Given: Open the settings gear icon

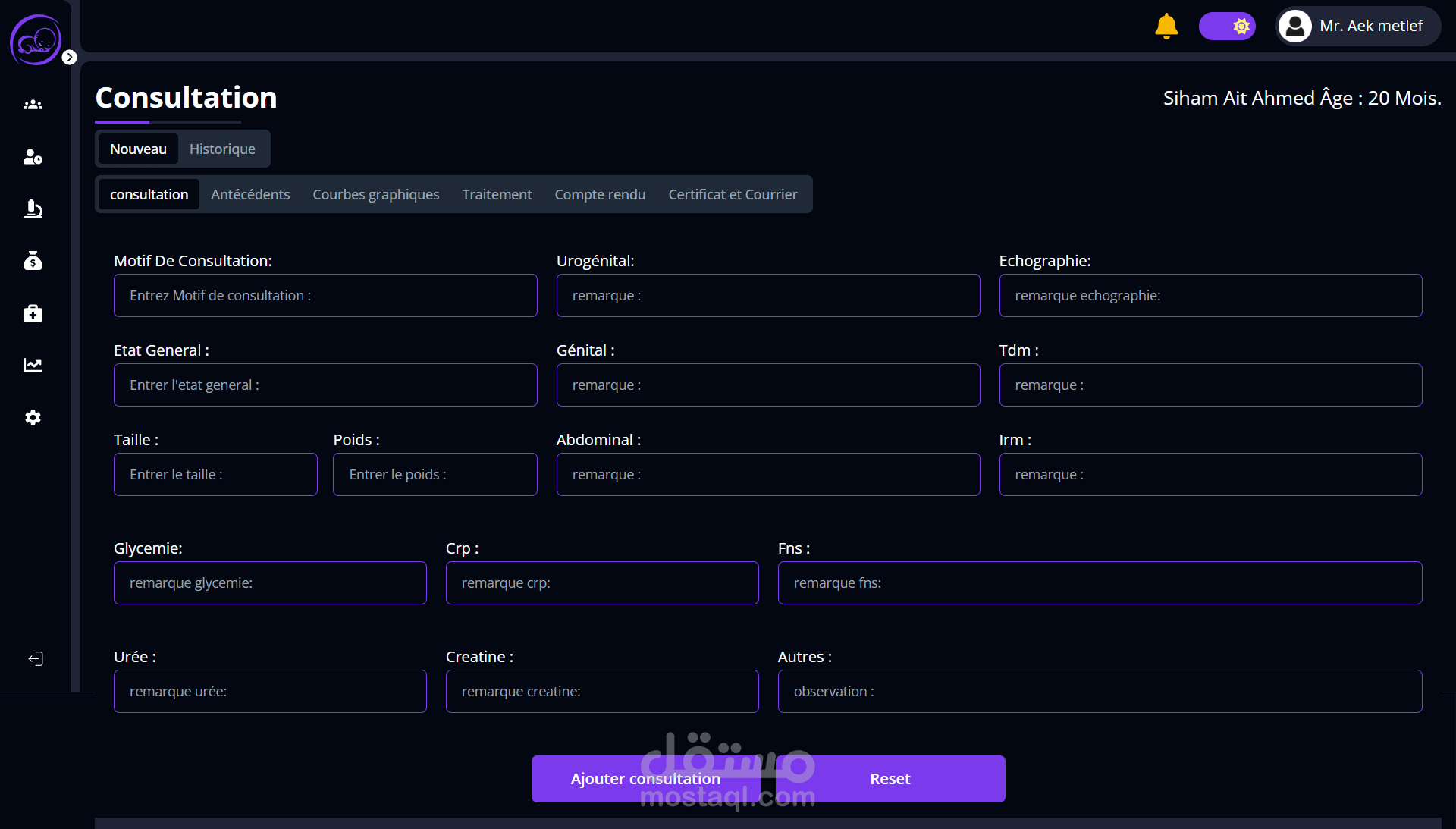Looking at the screenshot, I should coord(33,417).
